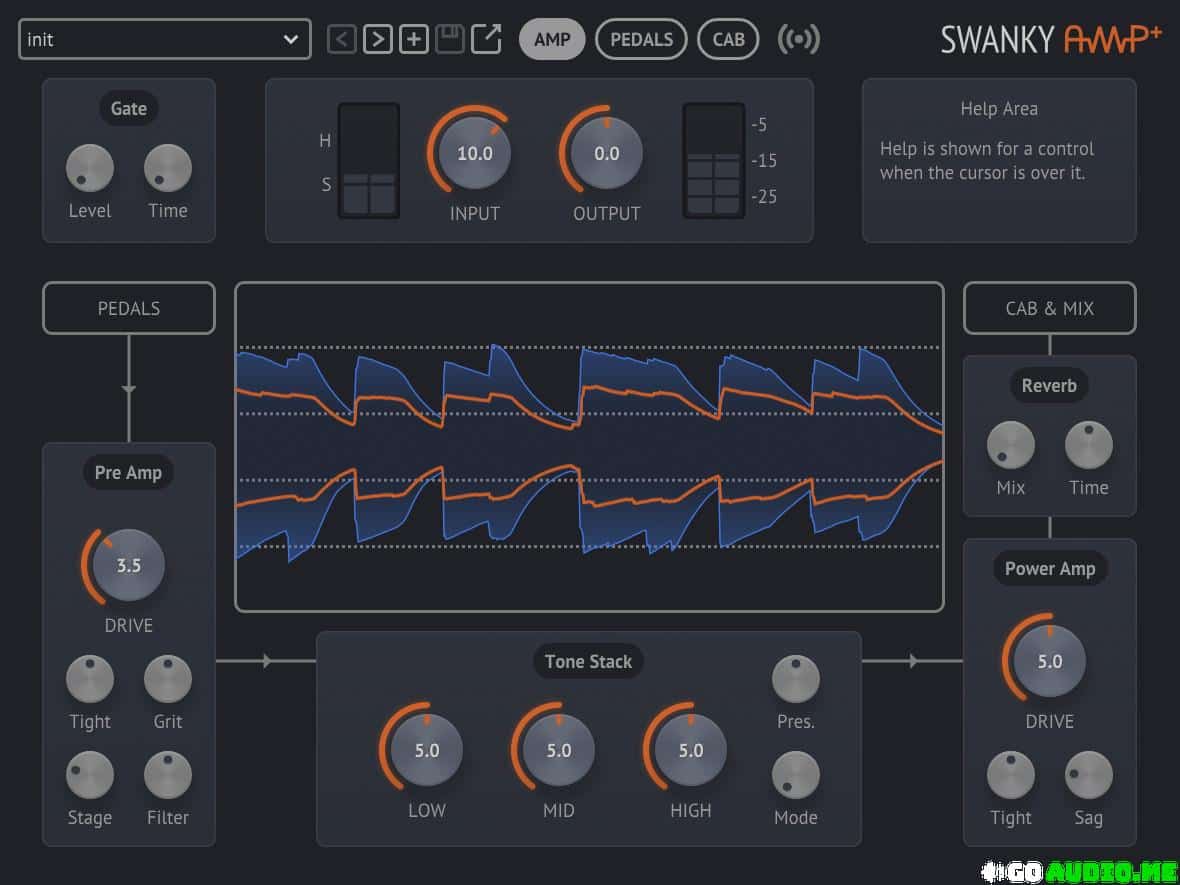Click the OUTPUT gain knob
Screen dimensions: 1180x885
(607, 154)
